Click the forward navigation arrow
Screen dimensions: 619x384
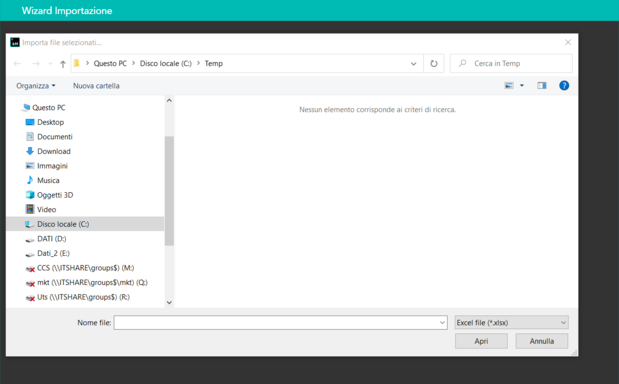(36, 64)
